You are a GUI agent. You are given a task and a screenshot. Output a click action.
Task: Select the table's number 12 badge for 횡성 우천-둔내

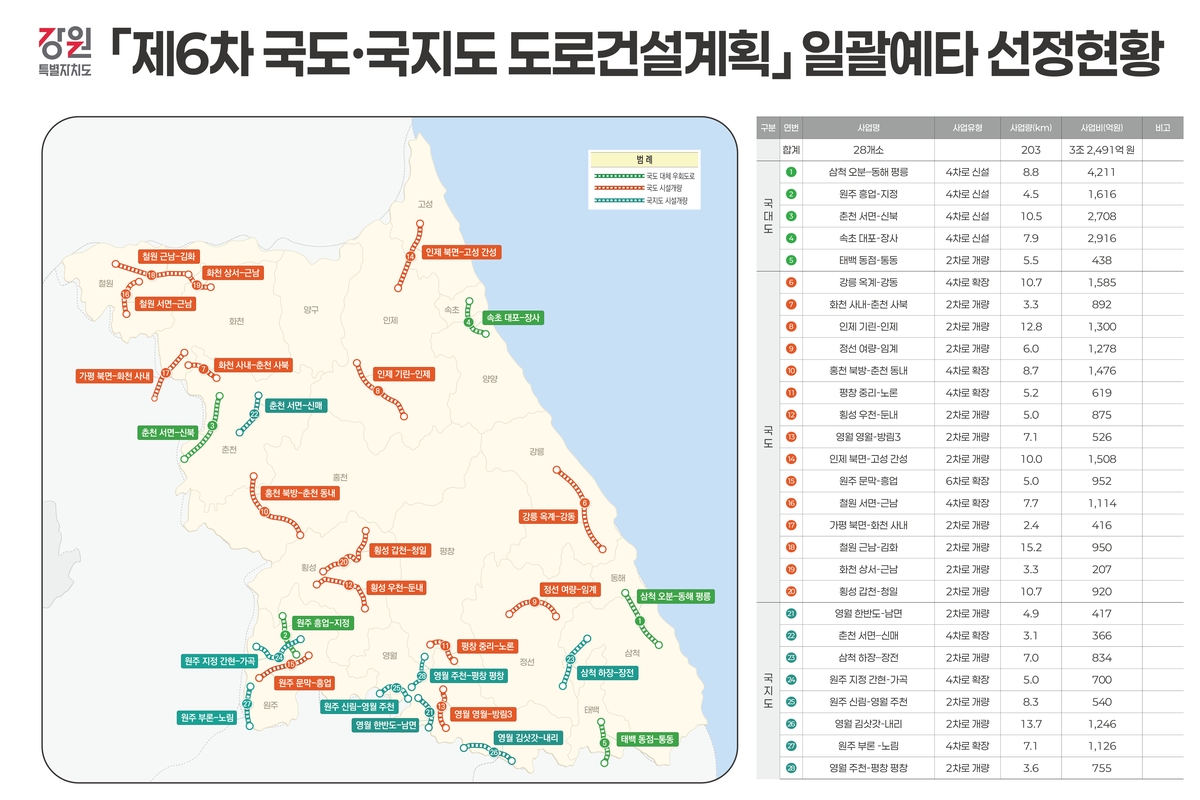point(791,415)
